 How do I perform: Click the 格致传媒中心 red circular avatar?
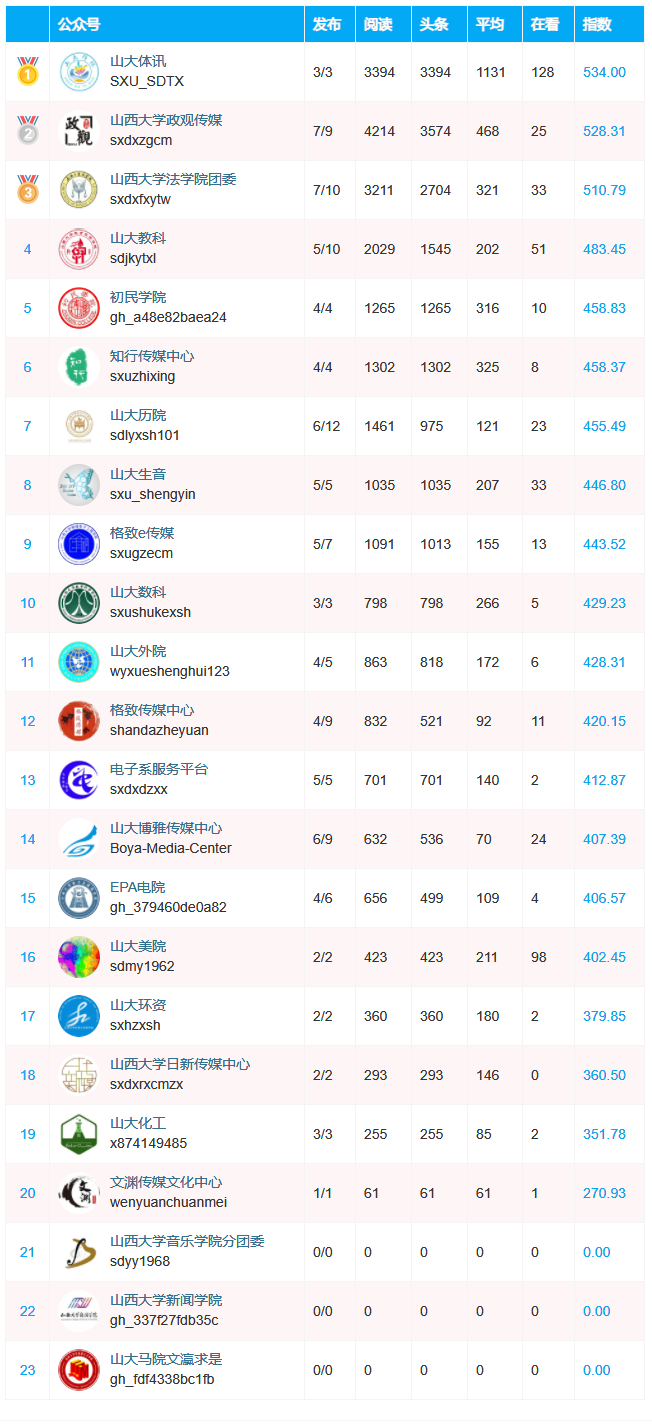click(x=79, y=720)
